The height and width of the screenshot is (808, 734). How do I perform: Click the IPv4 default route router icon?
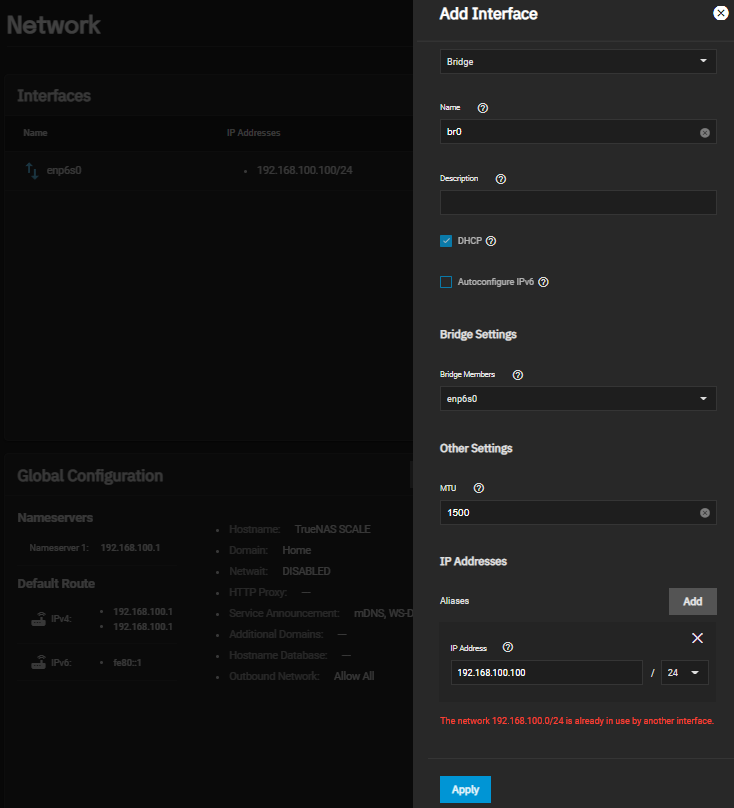(x=39, y=619)
